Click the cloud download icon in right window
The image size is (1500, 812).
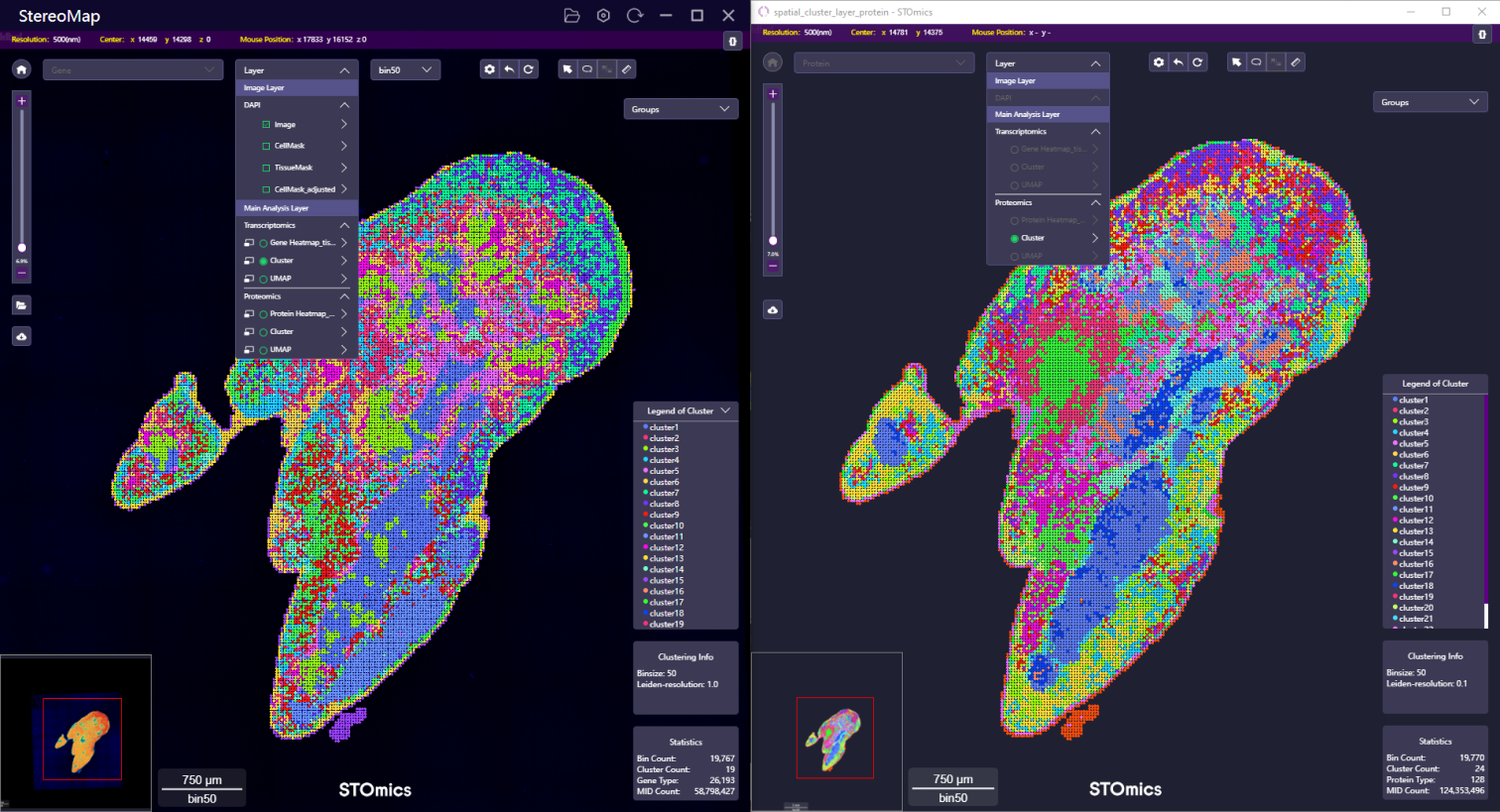773,310
